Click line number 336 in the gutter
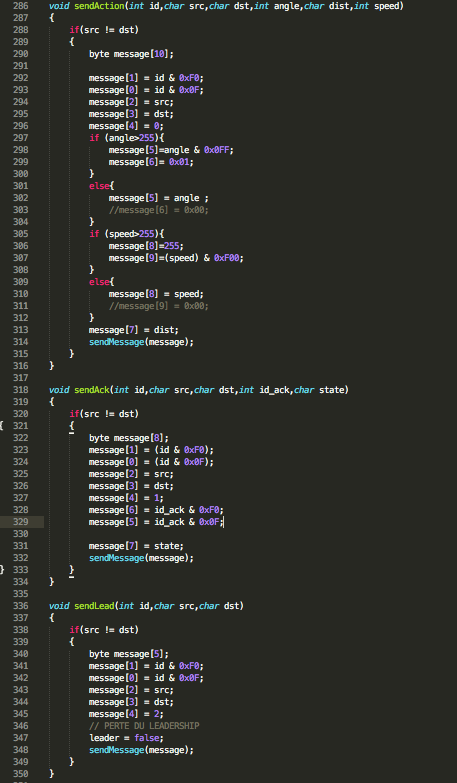 click(21, 606)
